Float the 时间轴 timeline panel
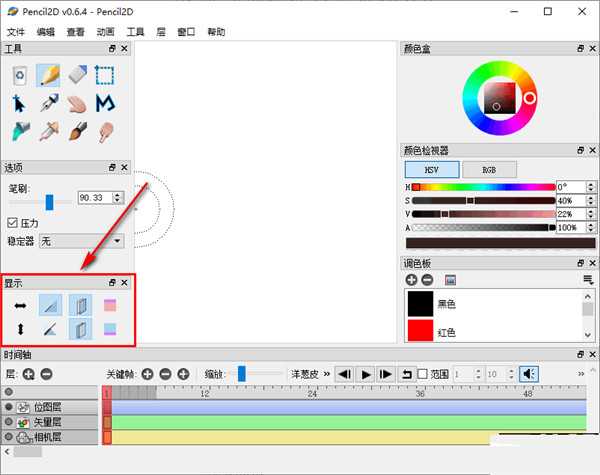This screenshot has height=475, width=600. click(x=580, y=355)
